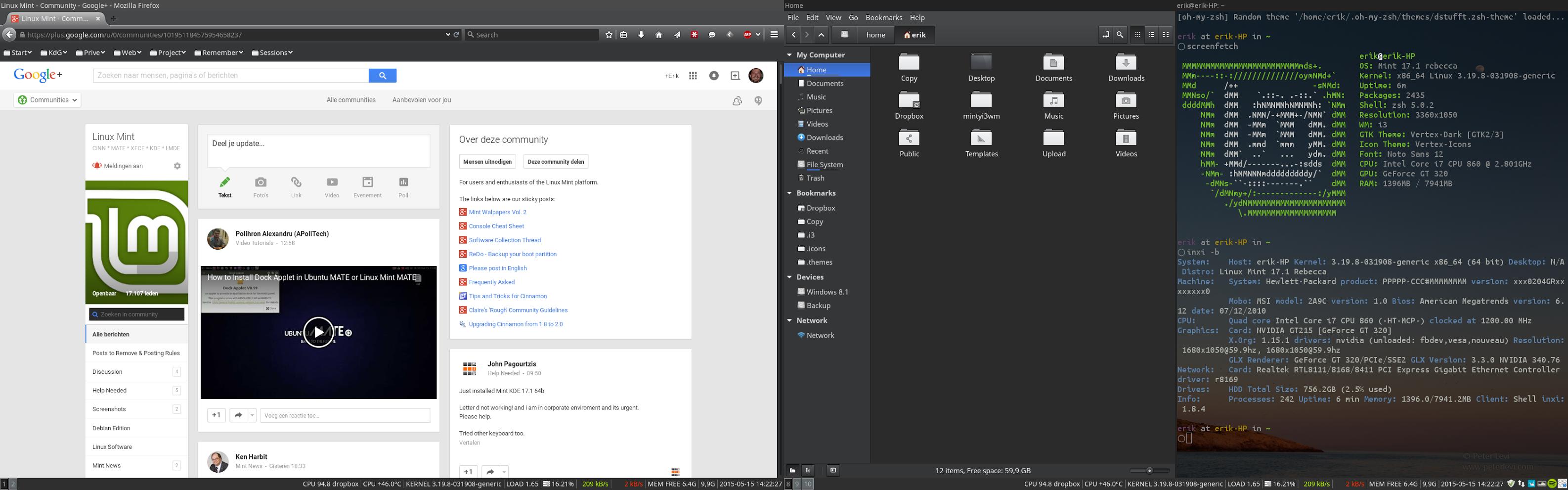Screen dimensions: 1568x490
Task: Toggle location entry in file manager
Action: (1105, 35)
